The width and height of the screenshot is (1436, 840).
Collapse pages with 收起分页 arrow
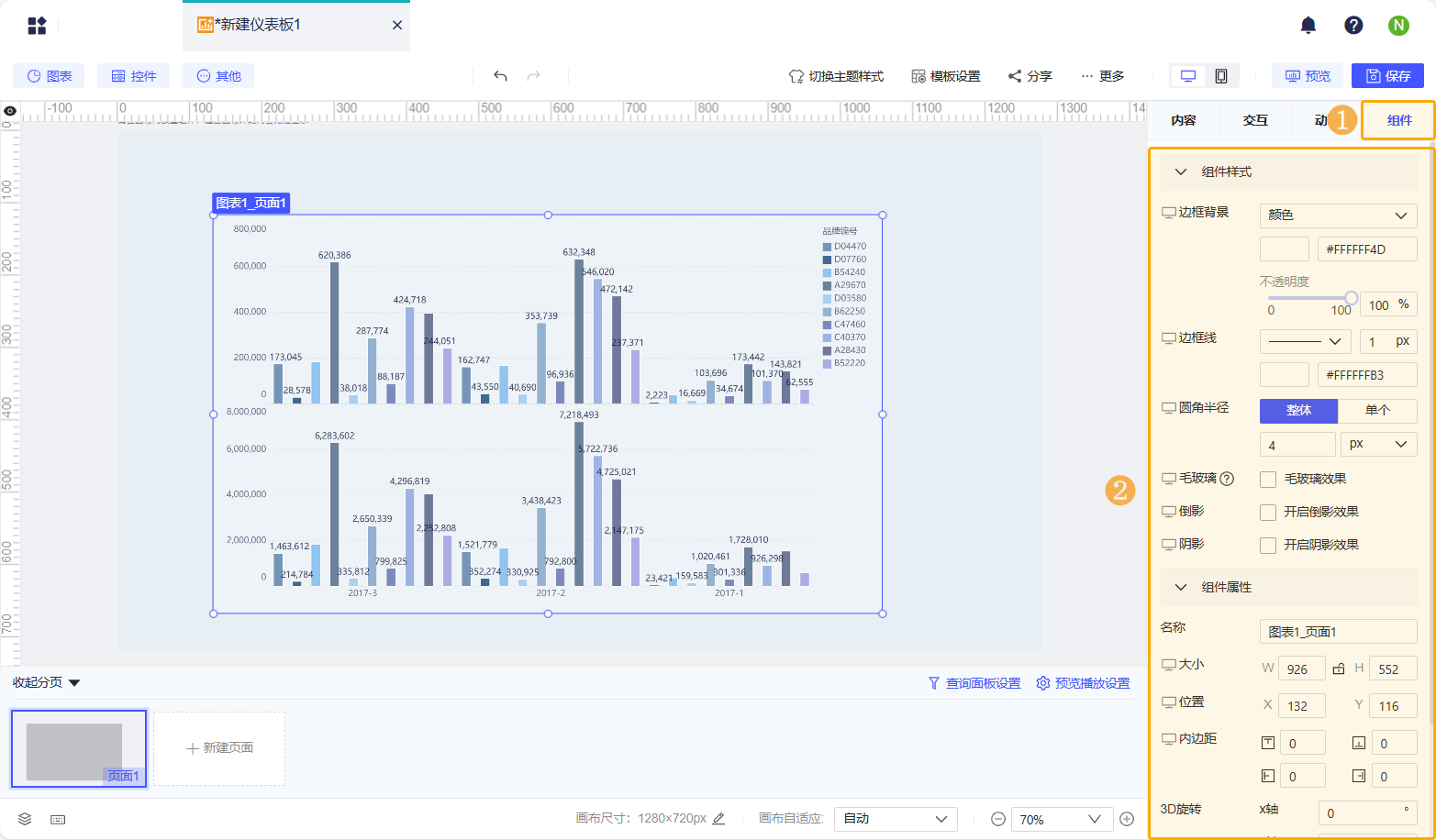pos(74,683)
